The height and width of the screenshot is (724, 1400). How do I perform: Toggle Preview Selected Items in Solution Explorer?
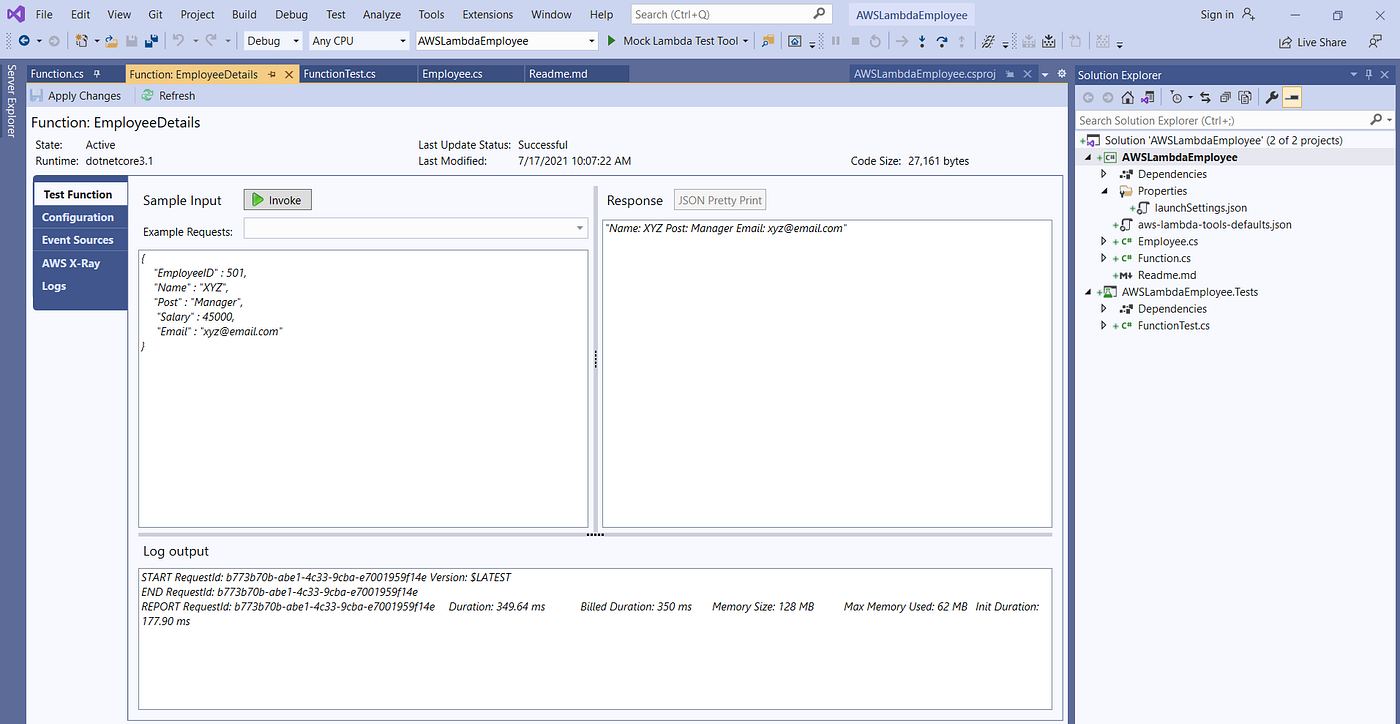[x=1291, y=97]
